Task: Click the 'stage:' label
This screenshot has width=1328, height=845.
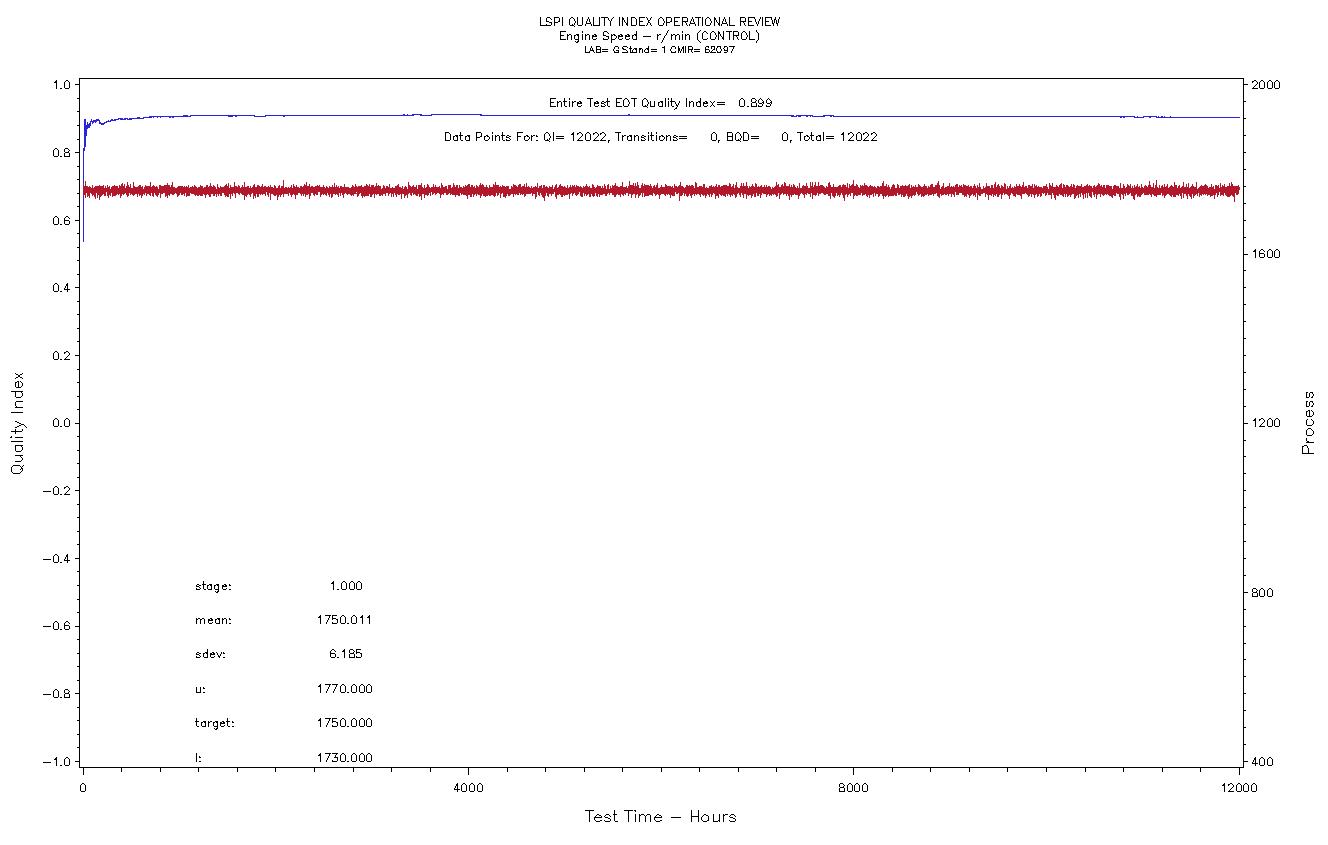Action: 213,587
